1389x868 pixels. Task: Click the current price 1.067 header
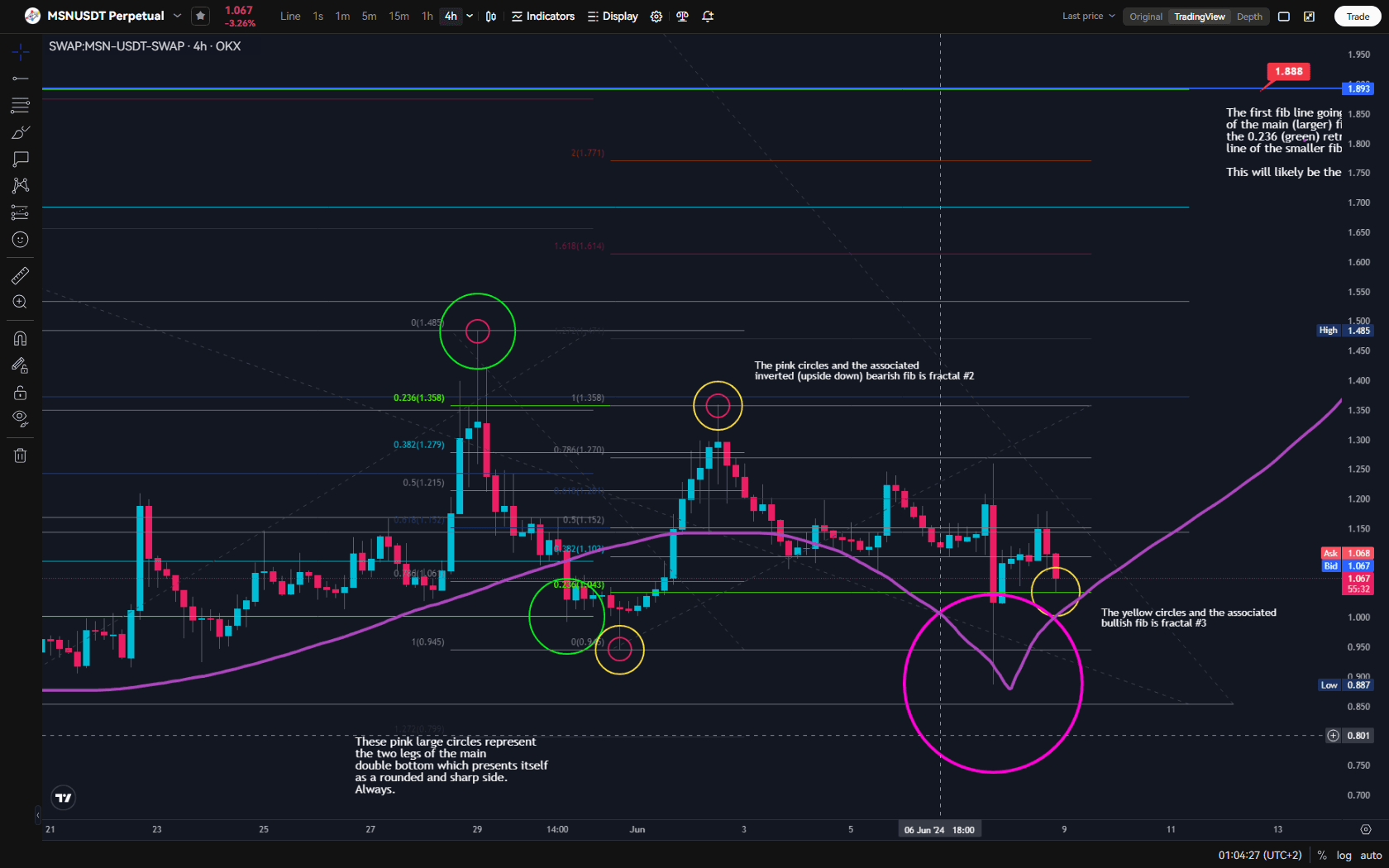tap(239, 11)
